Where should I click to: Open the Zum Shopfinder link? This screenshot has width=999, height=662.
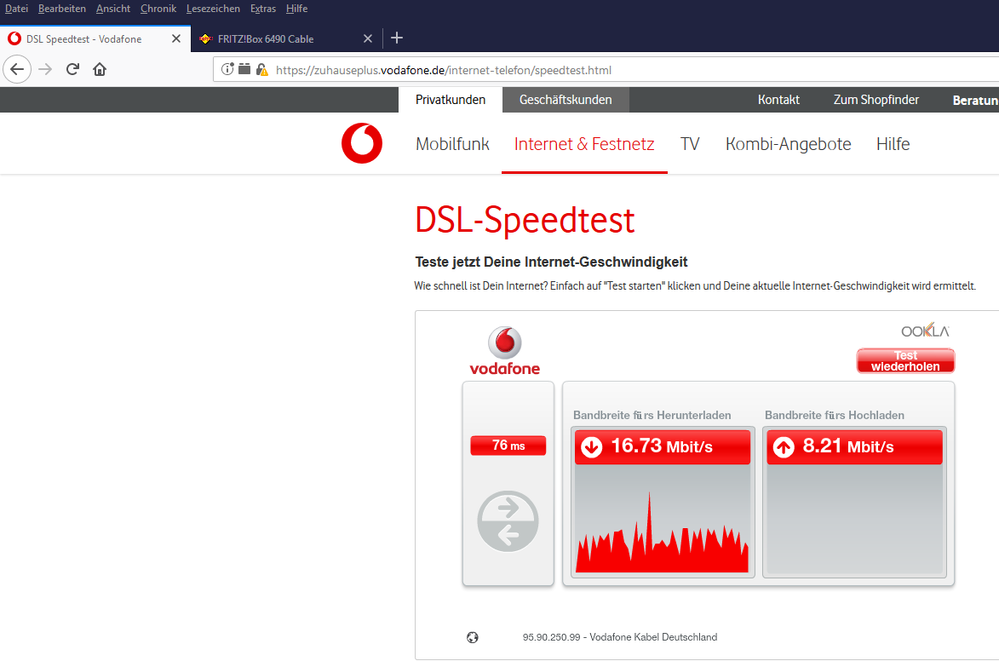point(876,100)
